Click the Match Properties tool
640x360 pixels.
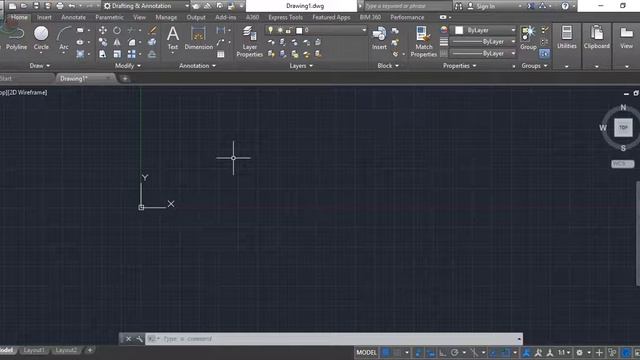point(423,41)
